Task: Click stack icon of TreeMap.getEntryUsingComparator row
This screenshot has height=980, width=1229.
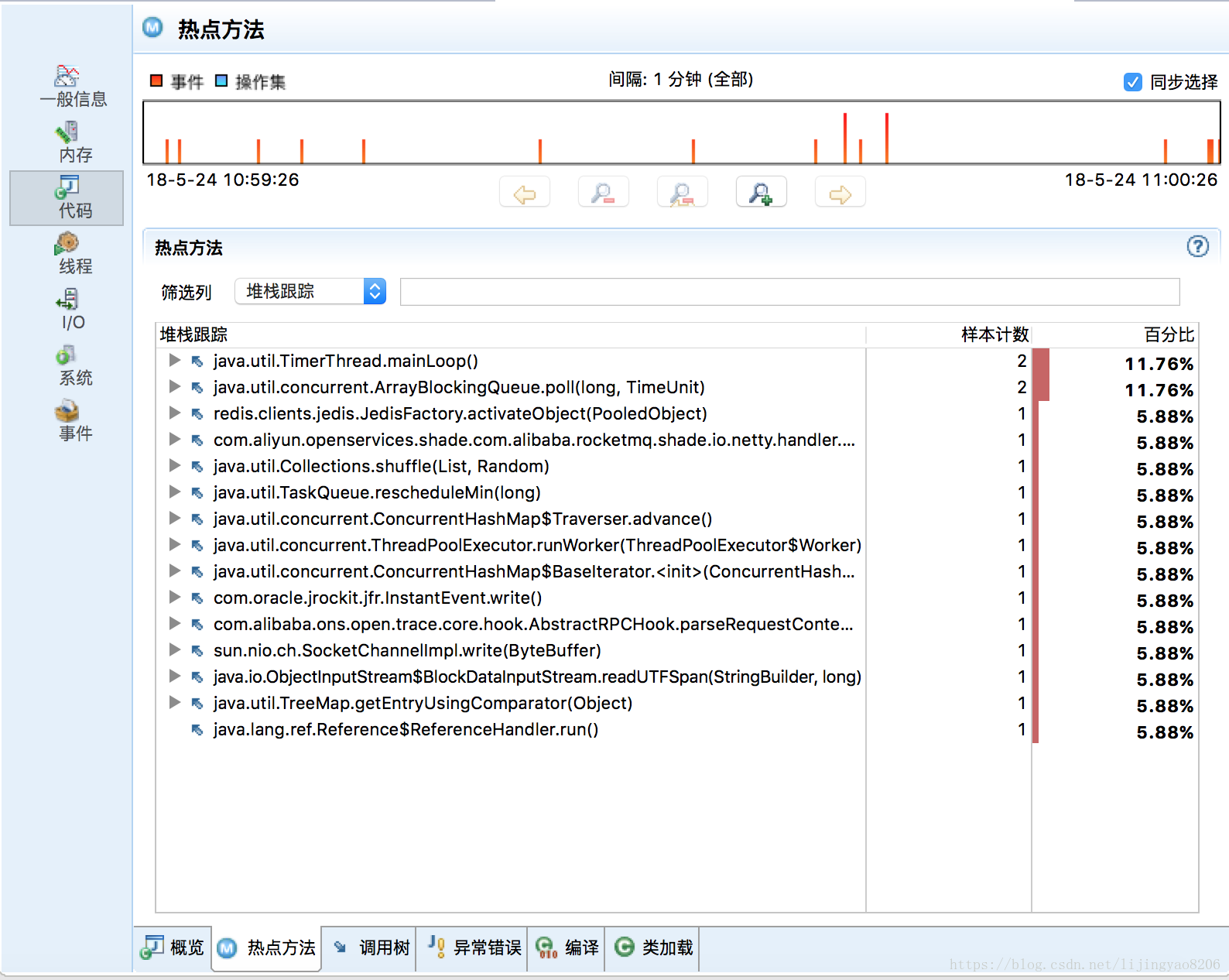Action: click(197, 703)
